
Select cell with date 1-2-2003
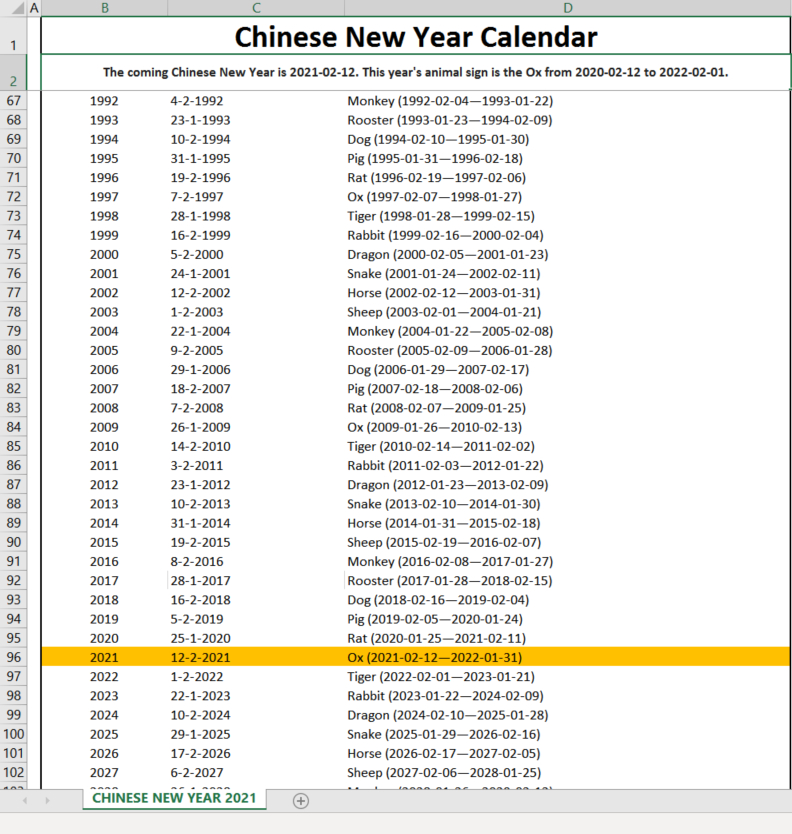pos(256,312)
